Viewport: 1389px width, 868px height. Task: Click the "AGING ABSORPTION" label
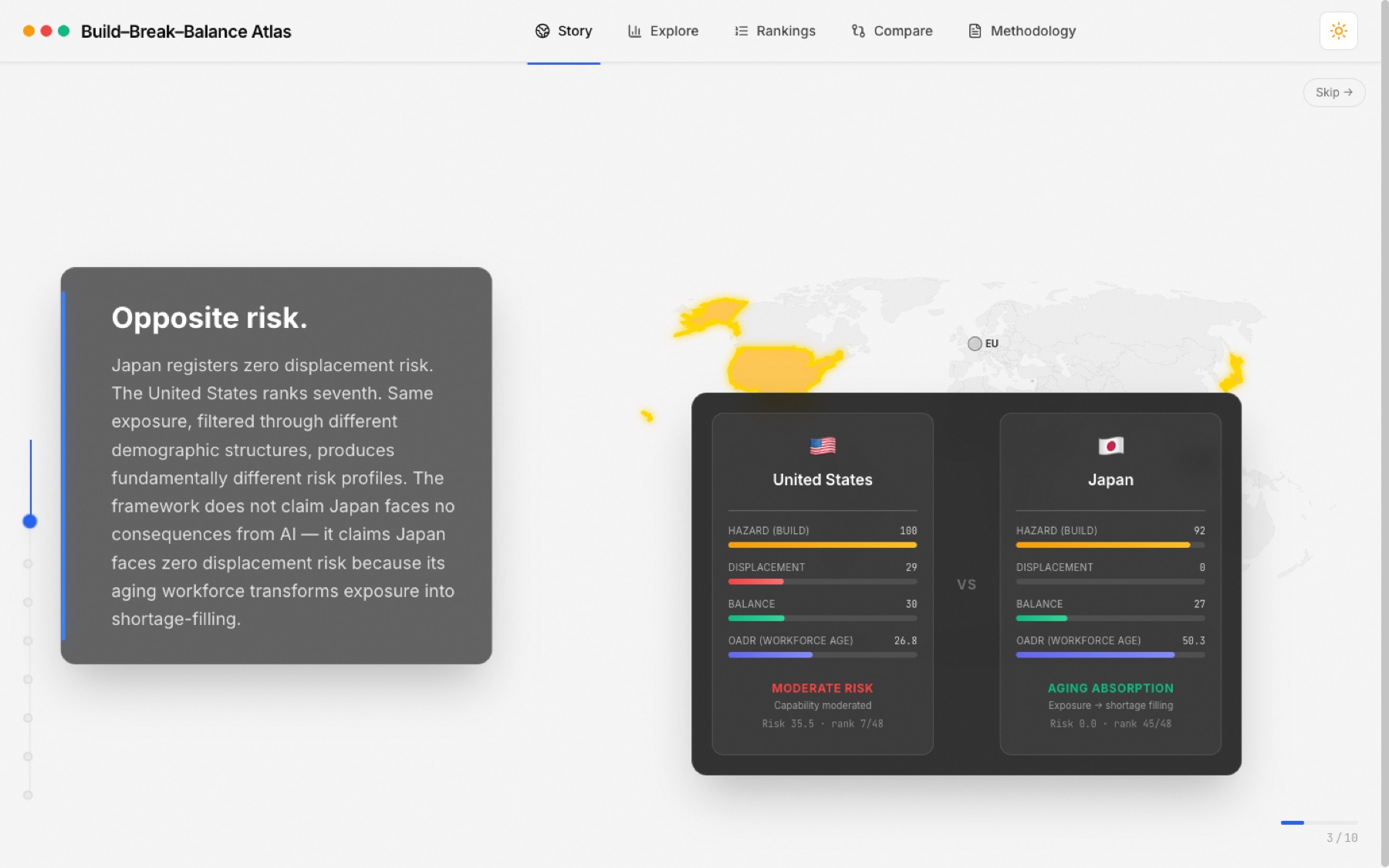(x=1110, y=688)
